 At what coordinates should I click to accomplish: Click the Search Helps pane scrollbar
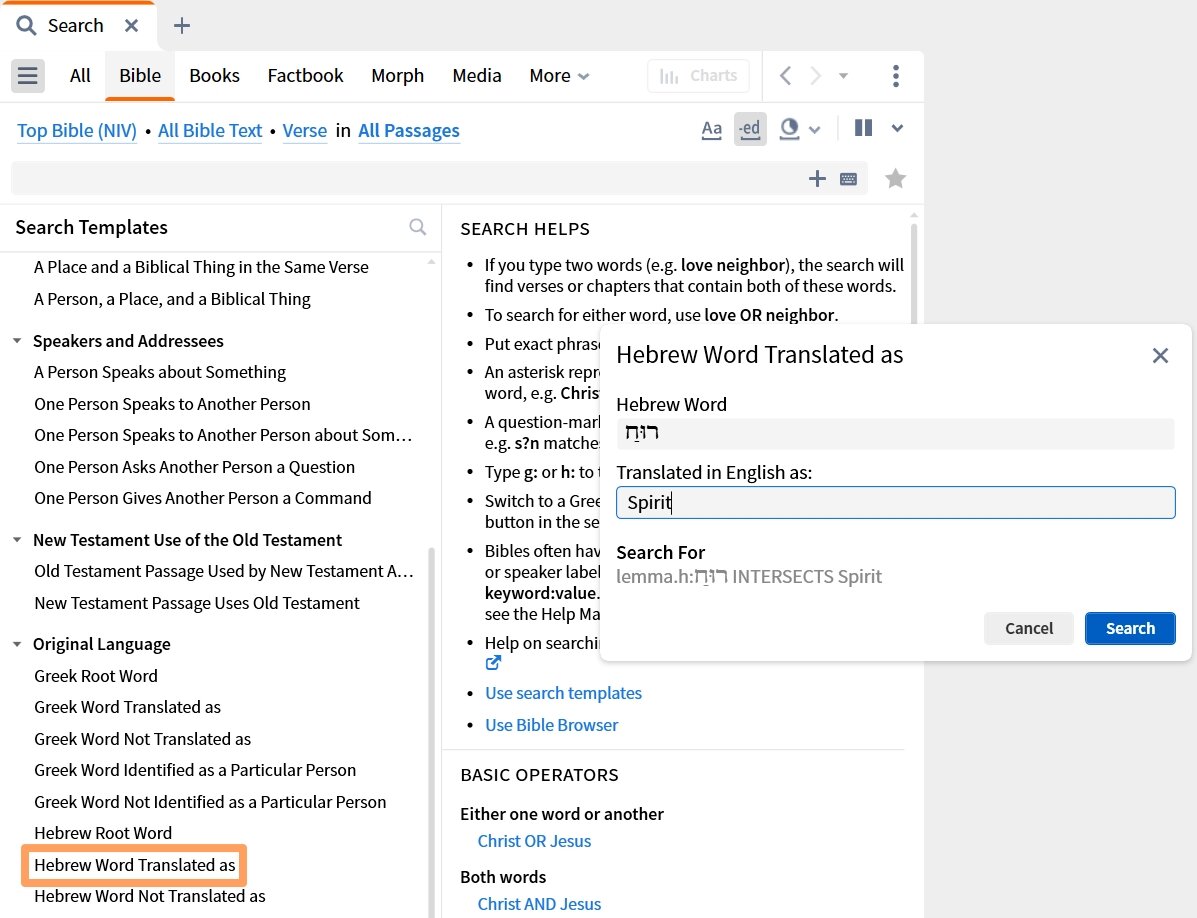point(914,275)
